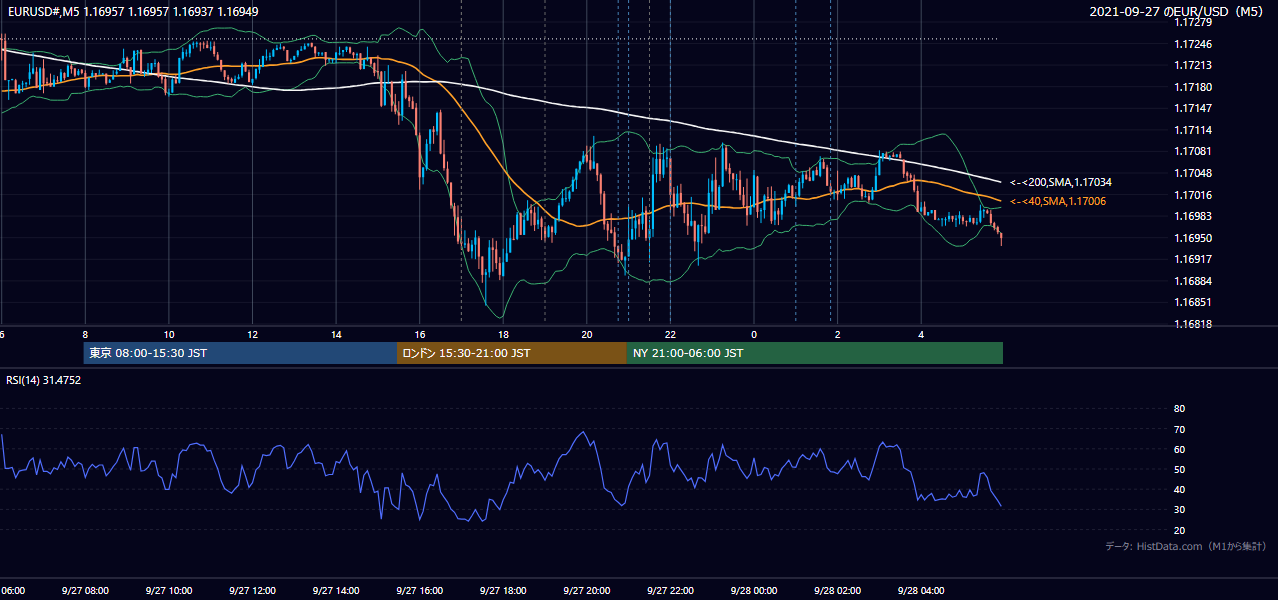Click price axis value 1.17279
Screen dimensions: 1278x600
(1192, 22)
